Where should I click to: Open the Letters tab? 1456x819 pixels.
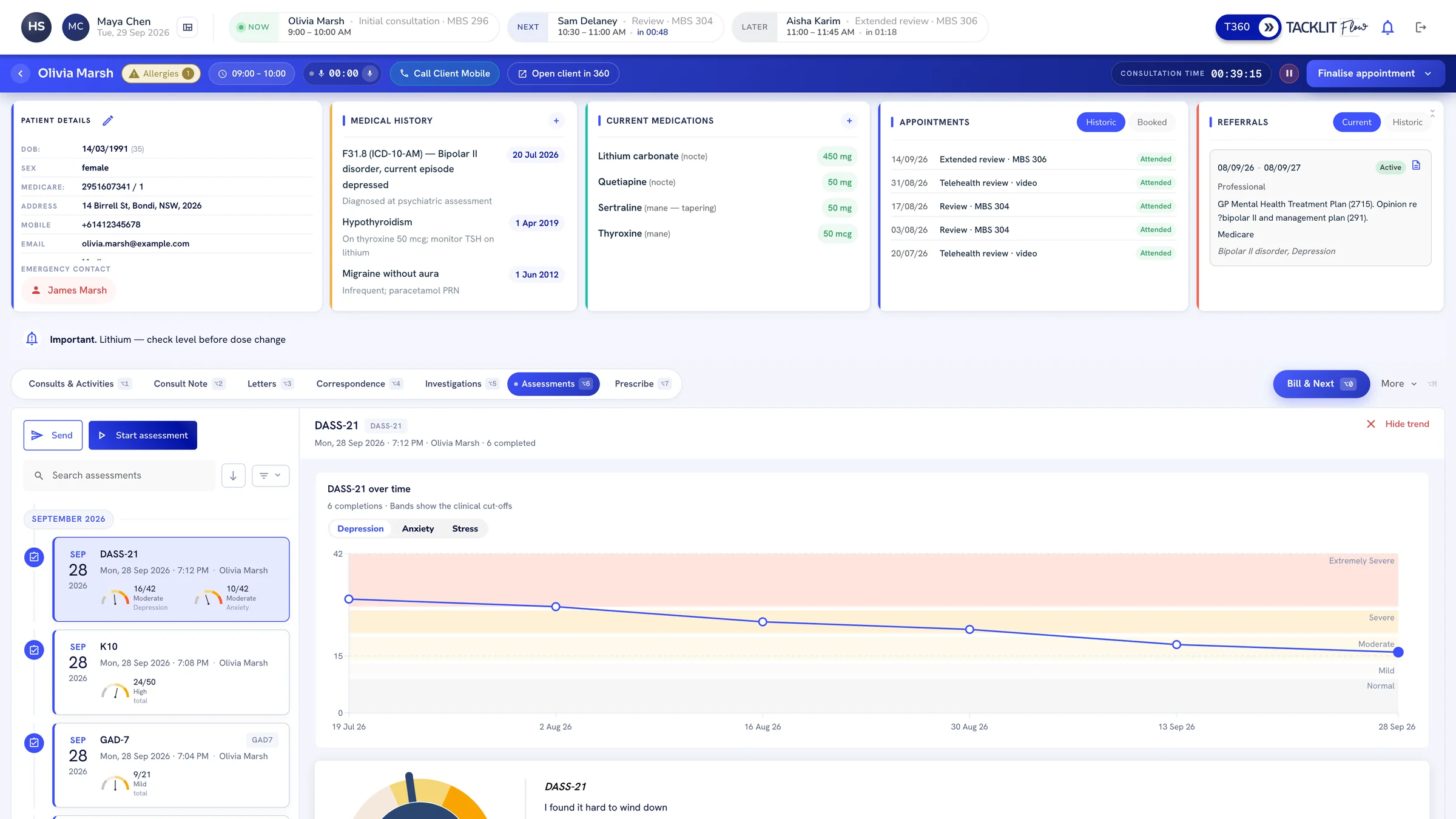(270, 384)
